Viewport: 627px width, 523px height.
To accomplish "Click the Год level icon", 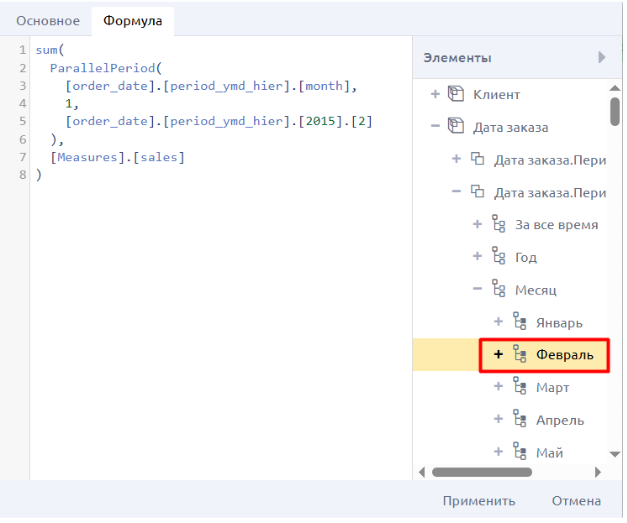I will (498, 257).
